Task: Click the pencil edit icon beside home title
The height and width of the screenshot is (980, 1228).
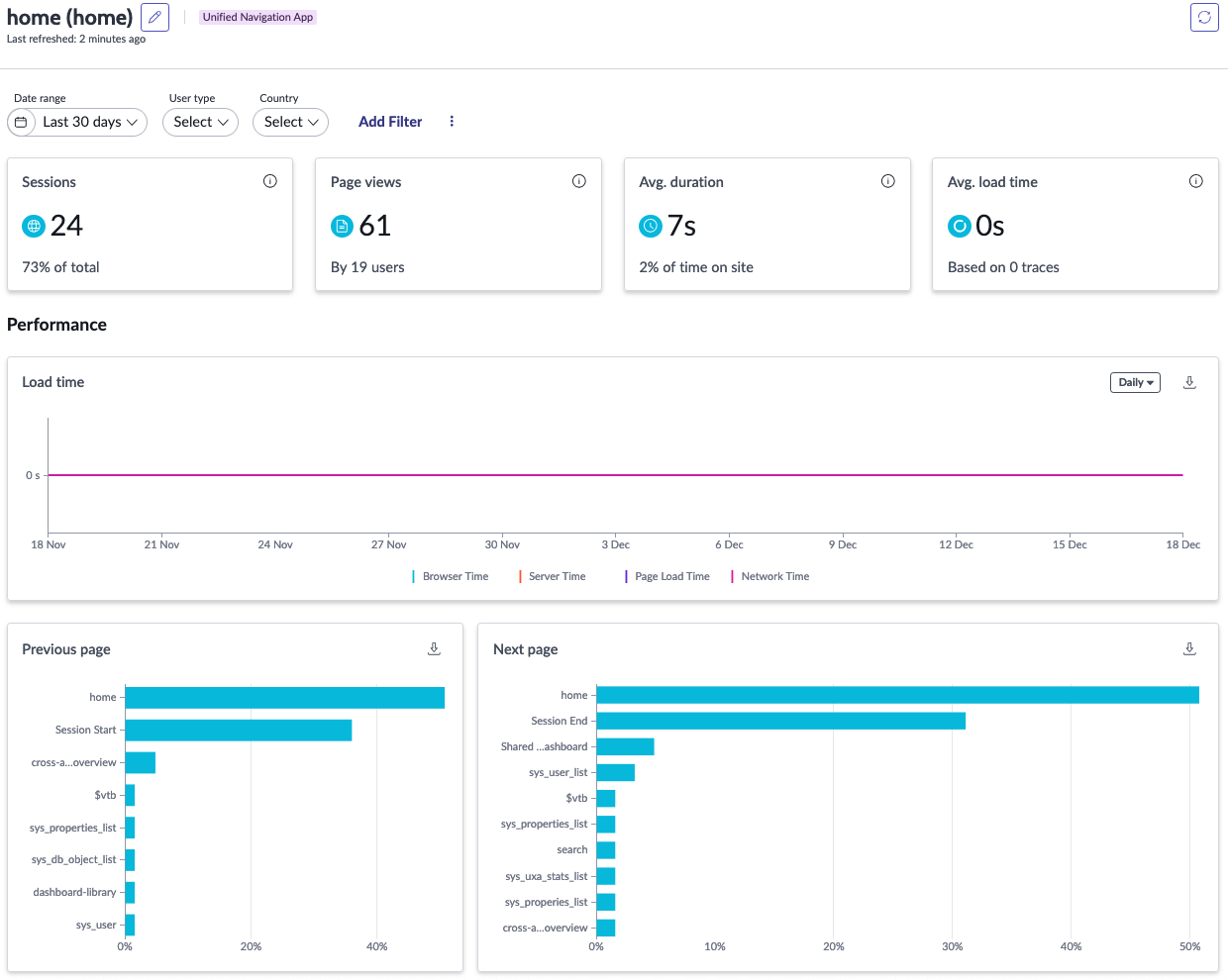Action: click(154, 17)
